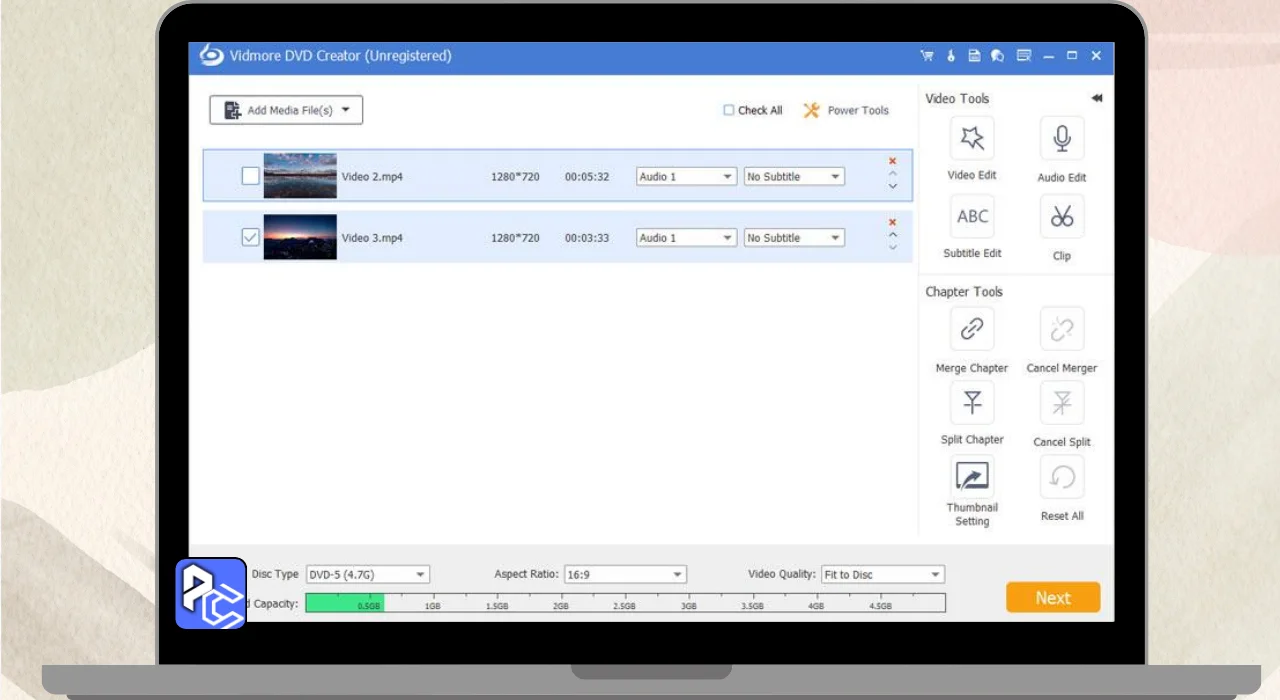
Task: Click the Reset All icon
Action: coord(1062,478)
